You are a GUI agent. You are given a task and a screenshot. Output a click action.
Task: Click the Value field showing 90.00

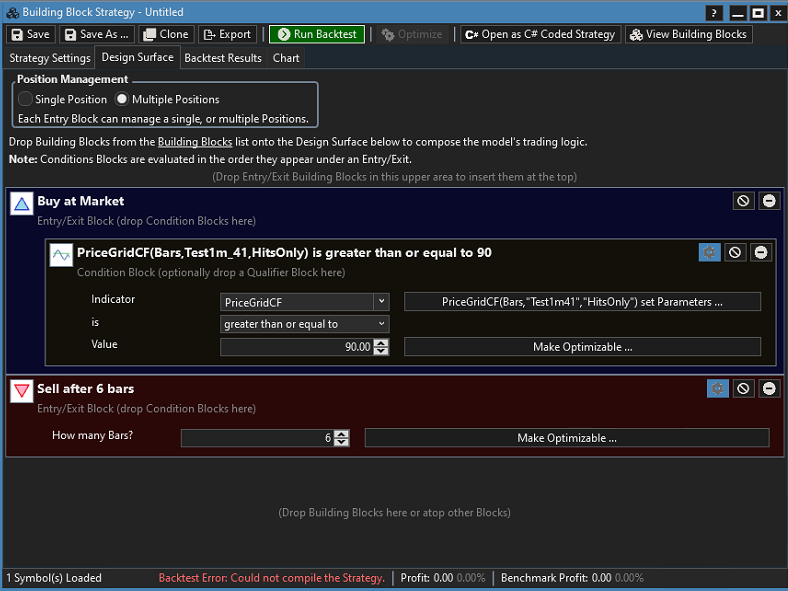(x=297, y=347)
